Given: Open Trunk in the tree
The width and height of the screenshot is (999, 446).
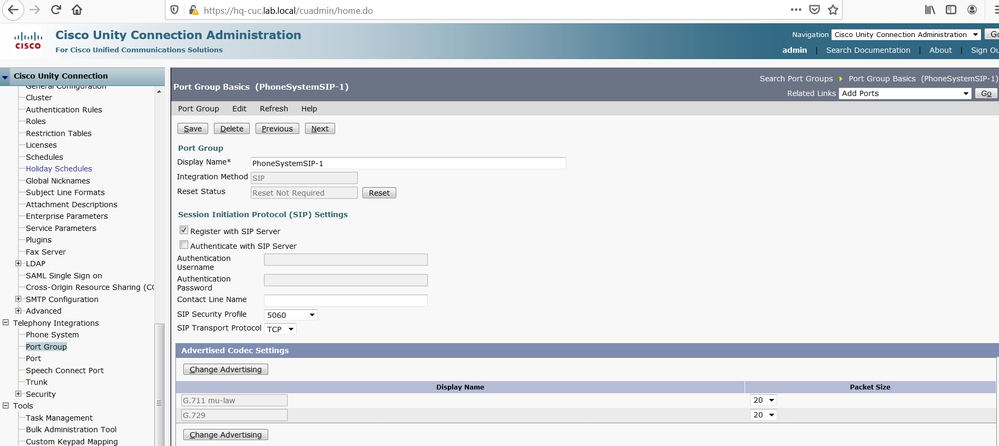Looking at the screenshot, I should point(36,382).
